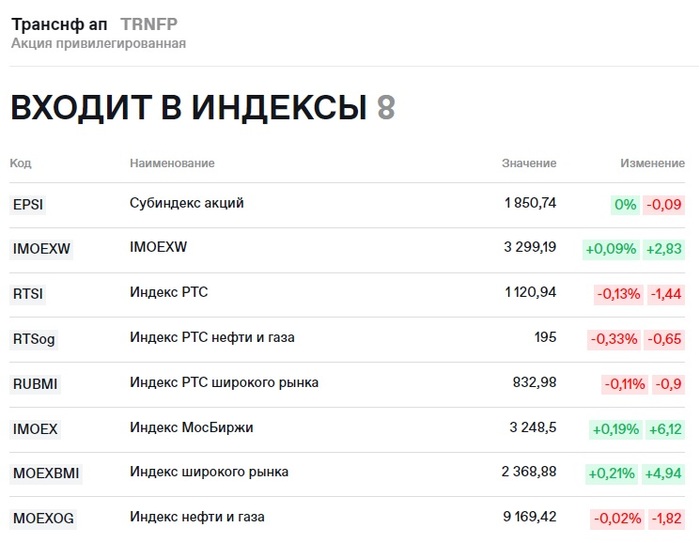Viewport: 700px width, 543px height.
Task: Click the TRNFP ticker symbol
Action: pyautogui.click(x=149, y=24)
